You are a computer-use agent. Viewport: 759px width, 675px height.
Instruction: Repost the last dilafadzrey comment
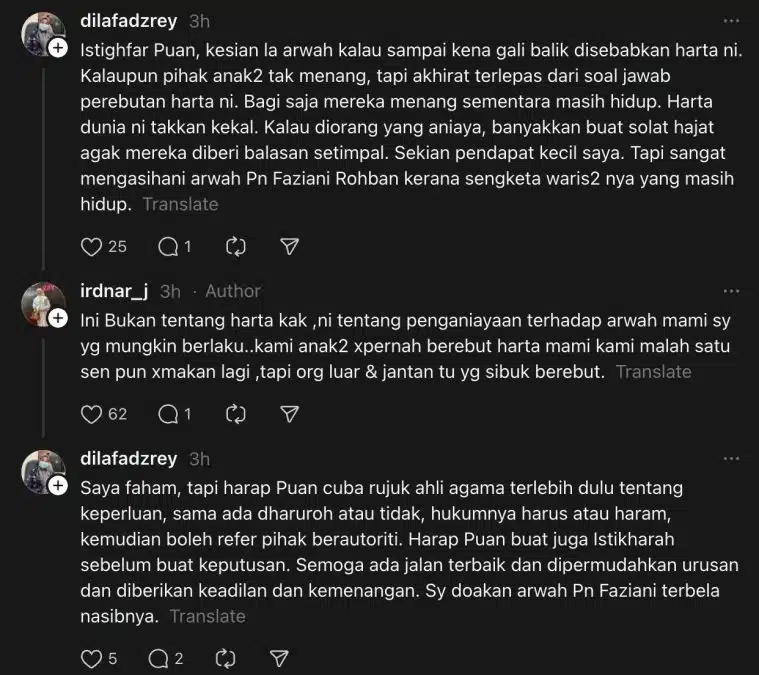point(226,659)
